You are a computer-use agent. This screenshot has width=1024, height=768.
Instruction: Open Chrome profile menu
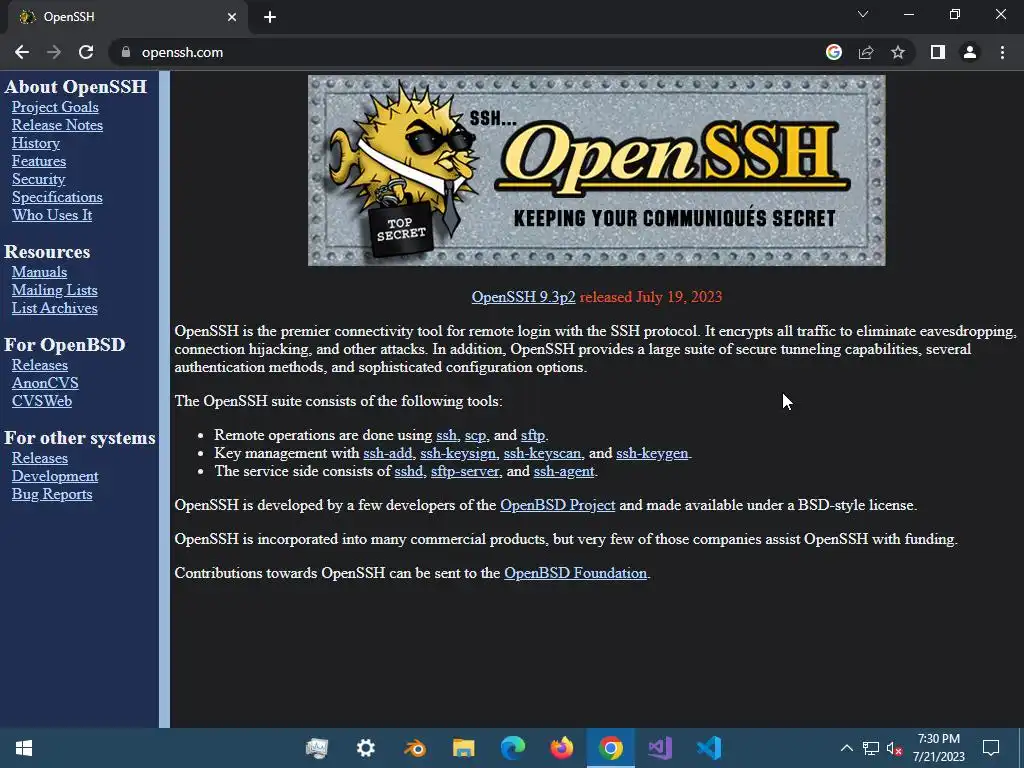pos(970,52)
